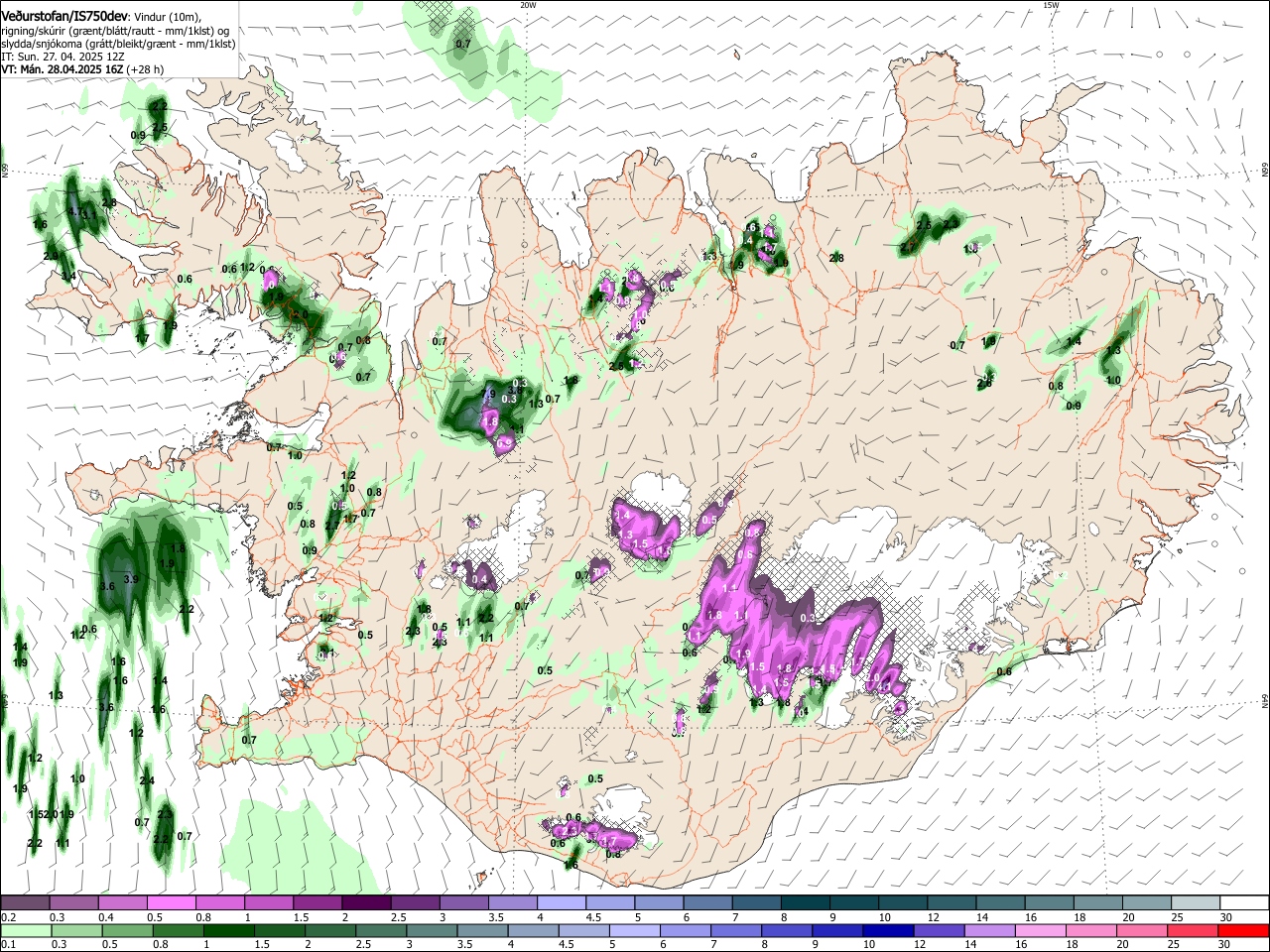Click the initial time line 'IT: Sun. 27. 04. 2025 12Z'
The height and width of the screenshot is (952, 1270).
[63, 57]
